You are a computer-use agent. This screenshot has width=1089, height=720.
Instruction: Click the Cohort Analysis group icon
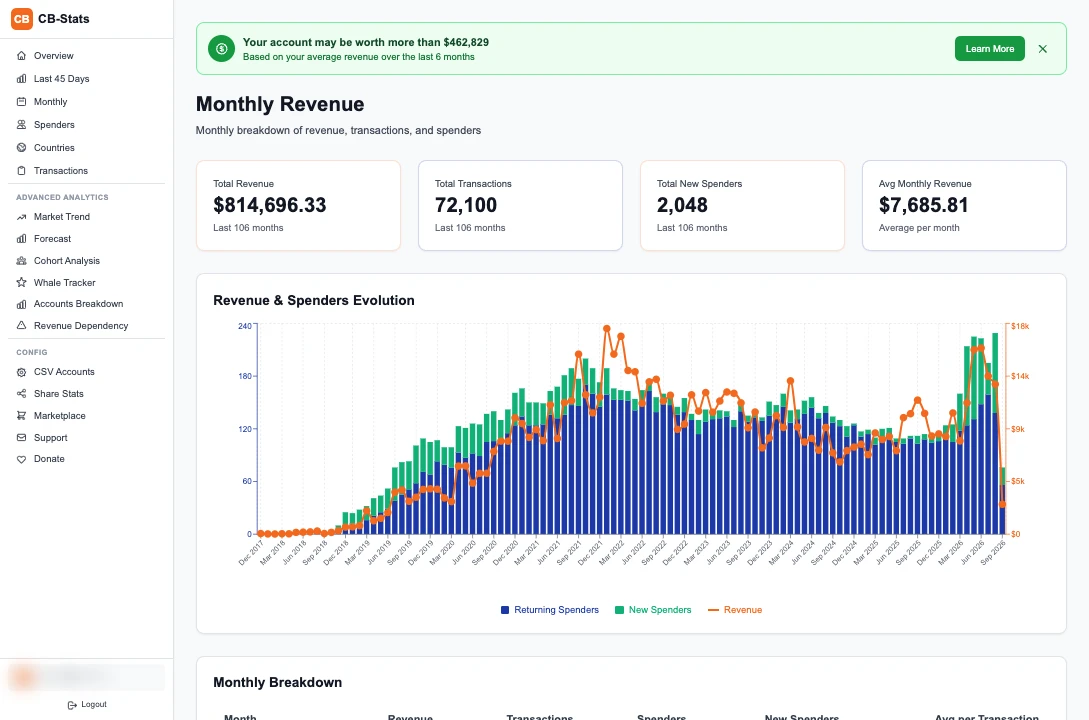[x=22, y=260]
